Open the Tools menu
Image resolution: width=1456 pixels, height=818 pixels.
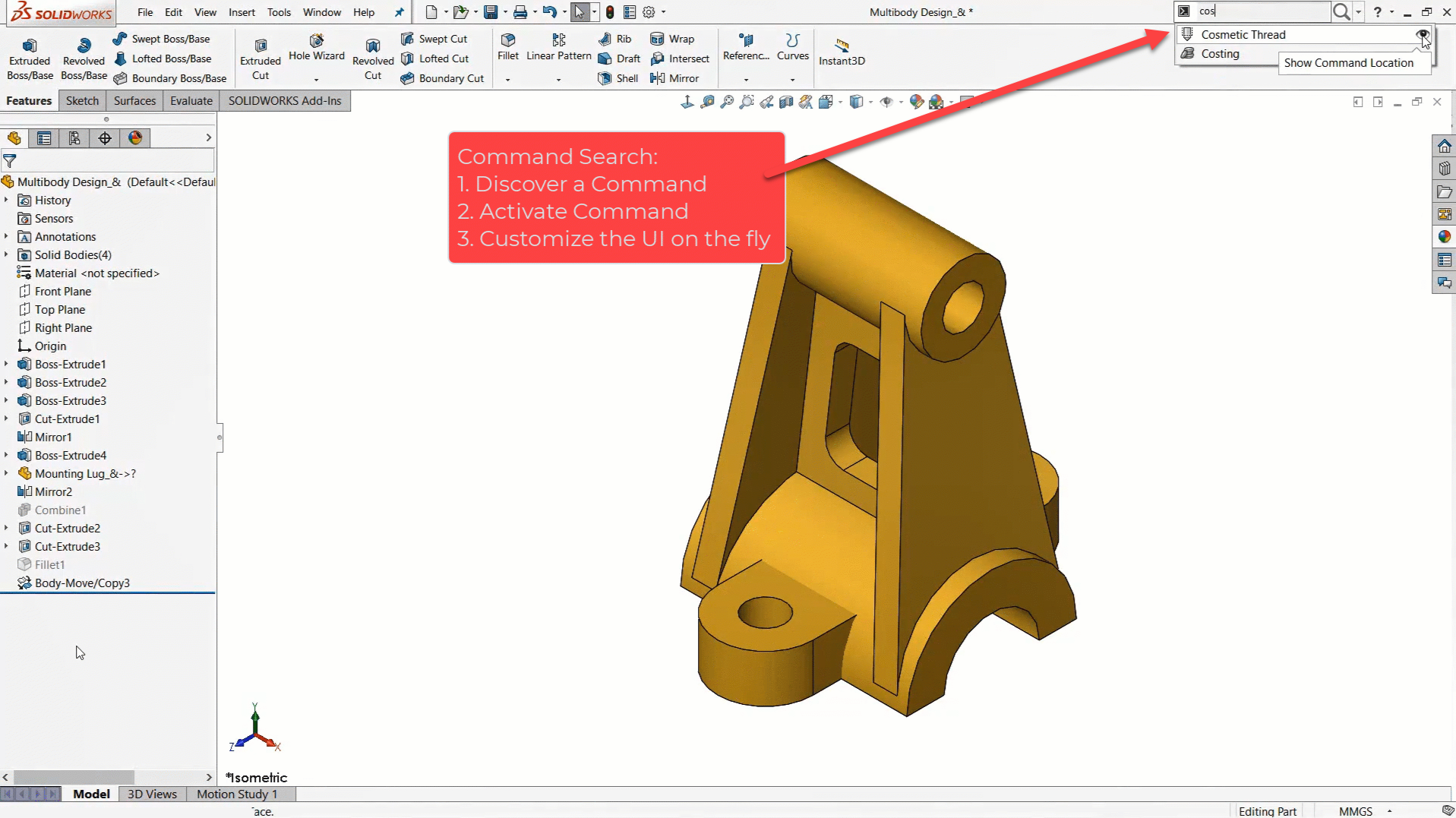coord(278,12)
